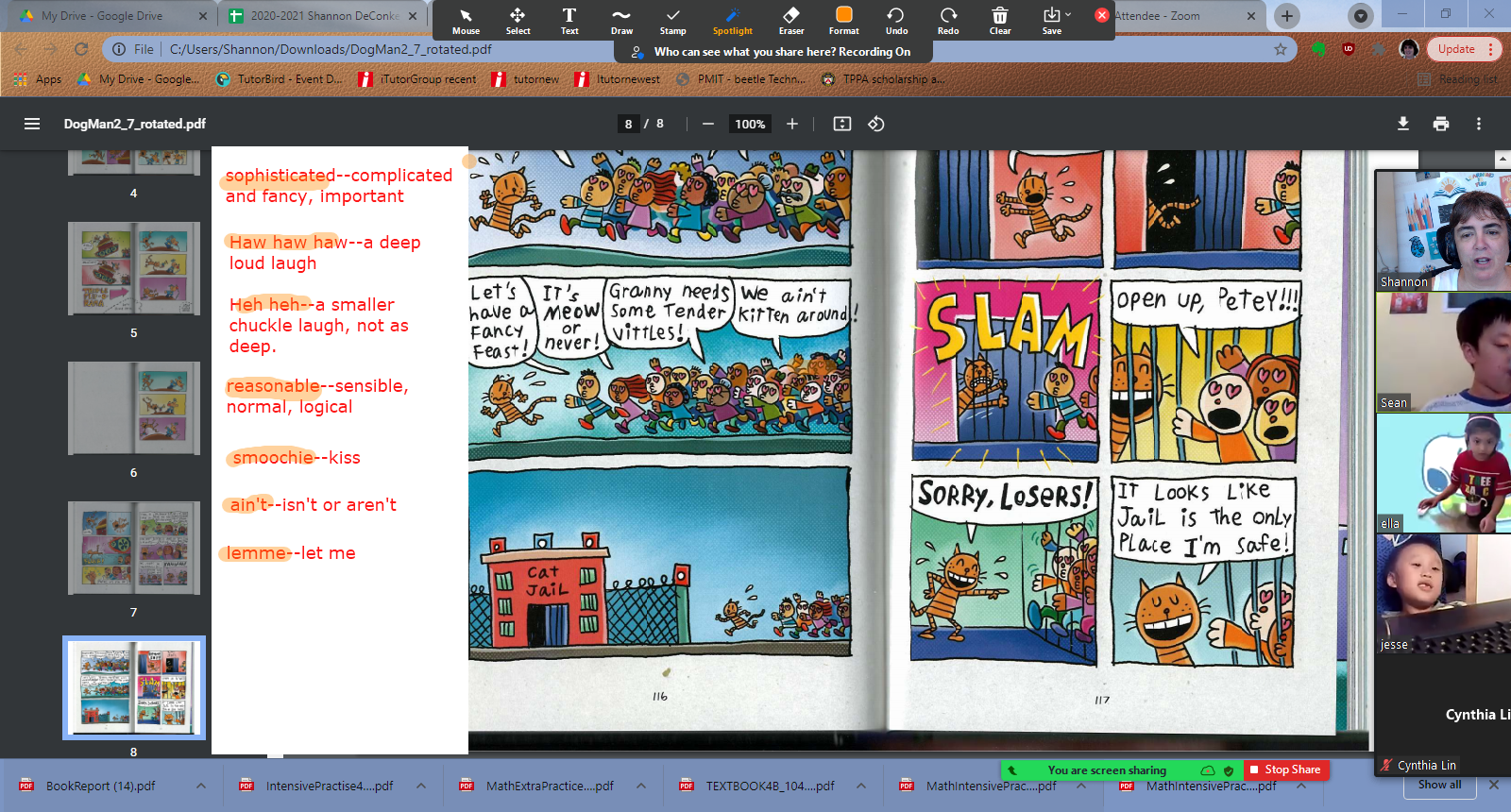This screenshot has width=1511, height=812.
Task: Pick the Text annotation tool
Action: (x=569, y=21)
